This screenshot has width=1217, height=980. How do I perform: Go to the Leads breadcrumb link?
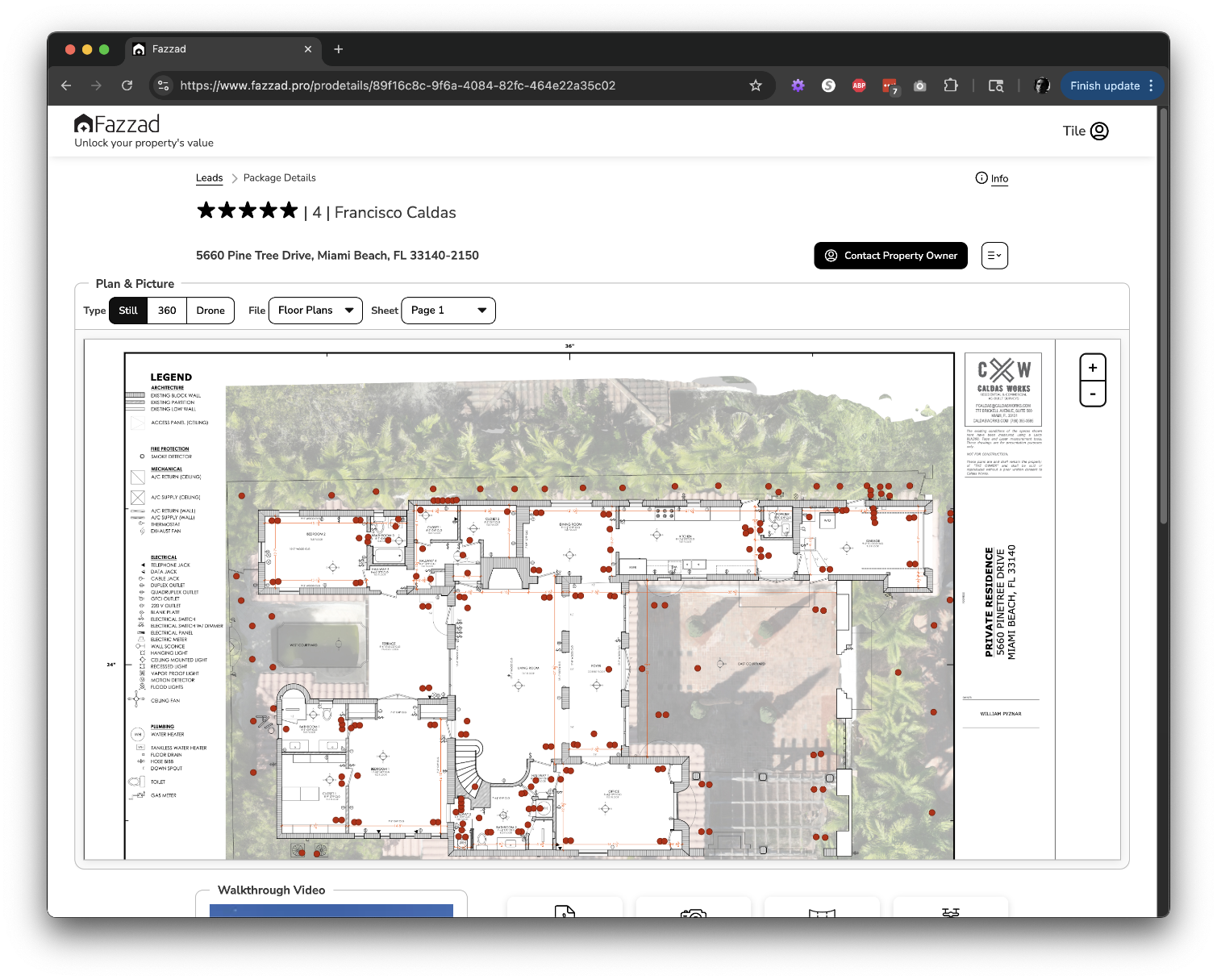point(210,178)
